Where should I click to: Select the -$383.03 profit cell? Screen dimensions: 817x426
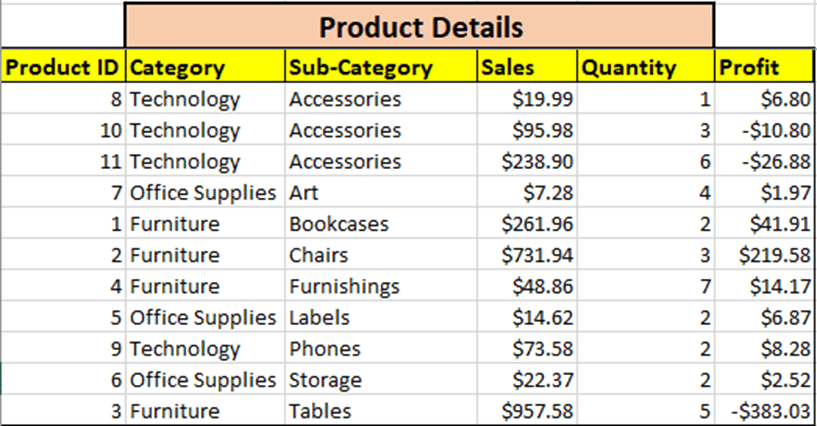[x=764, y=410]
